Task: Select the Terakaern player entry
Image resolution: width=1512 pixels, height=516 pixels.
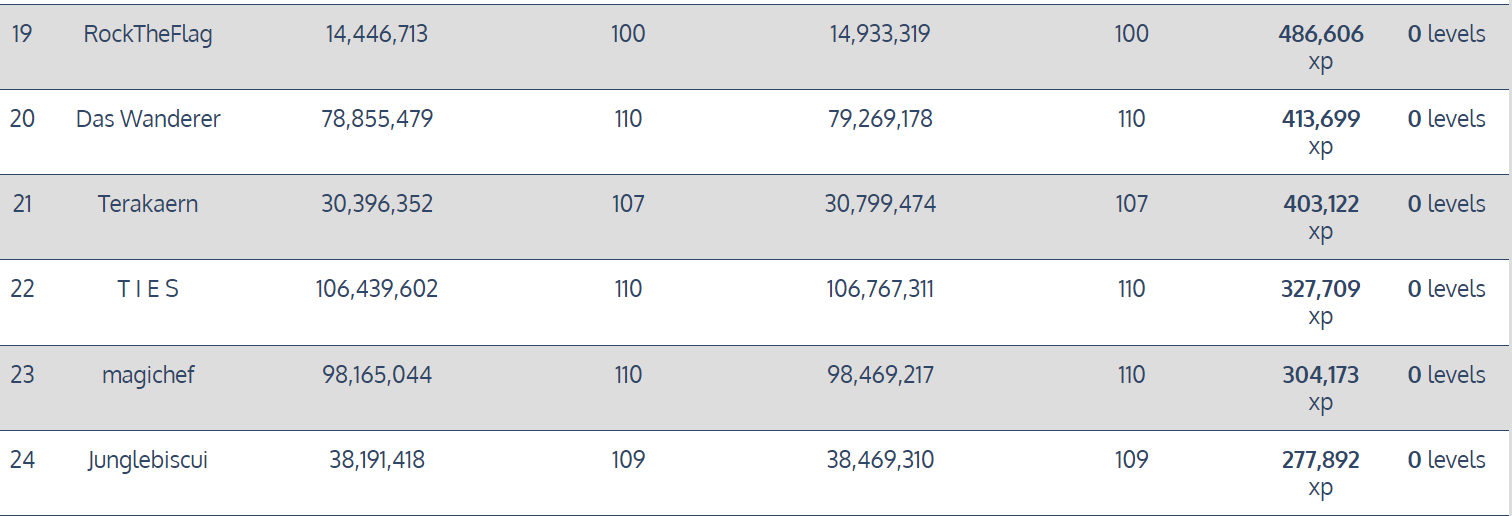Action: (148, 204)
